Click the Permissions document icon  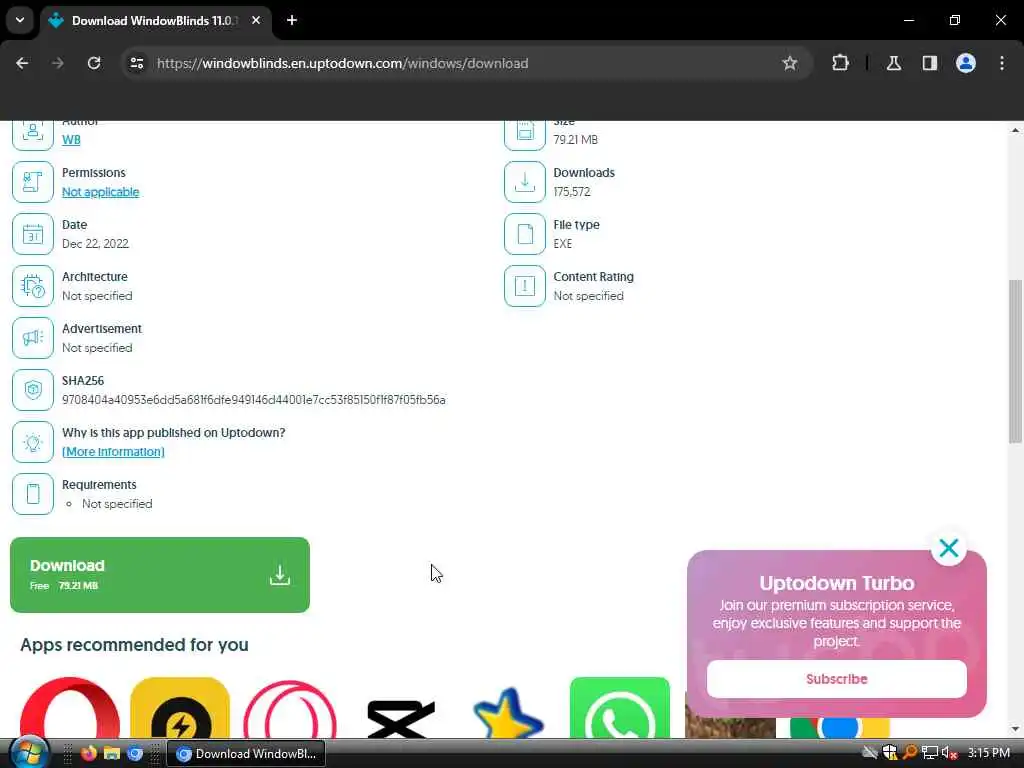[x=33, y=182]
